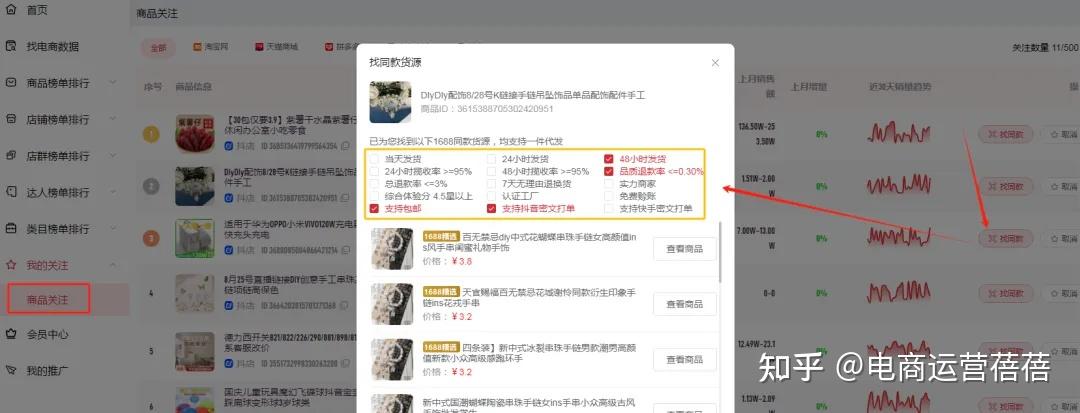1080x413 pixels.
Task: Click the silver rank 2 badge
Action: pyautogui.click(x=151, y=186)
